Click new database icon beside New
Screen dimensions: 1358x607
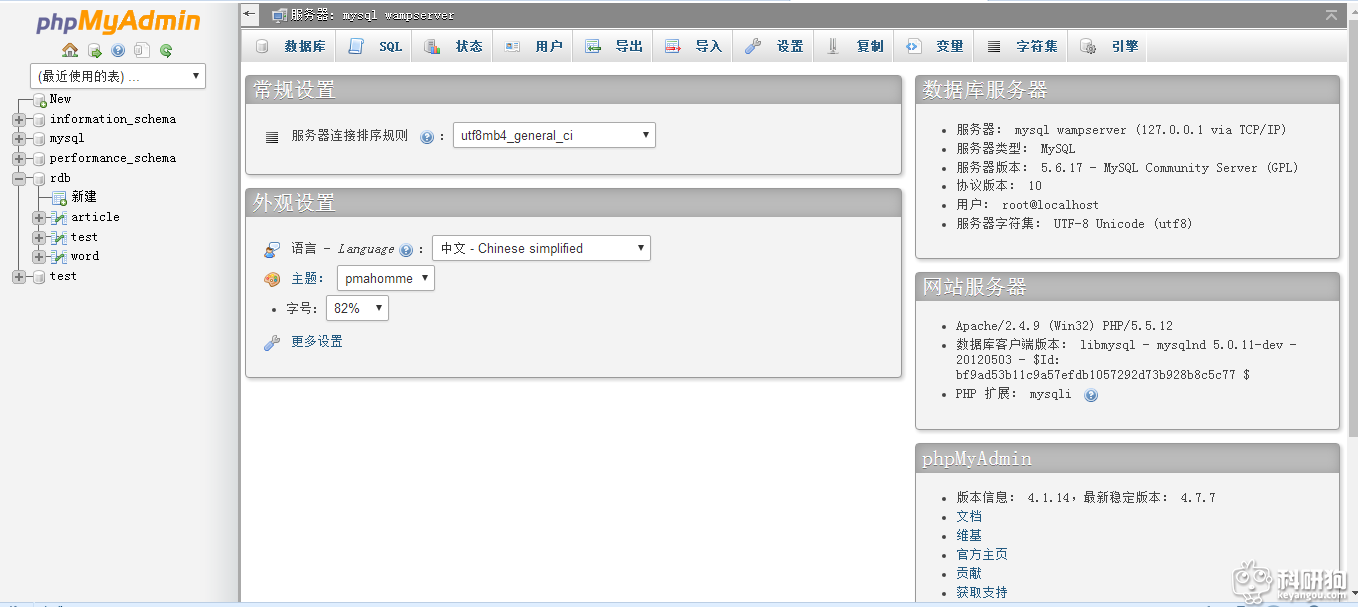39,99
